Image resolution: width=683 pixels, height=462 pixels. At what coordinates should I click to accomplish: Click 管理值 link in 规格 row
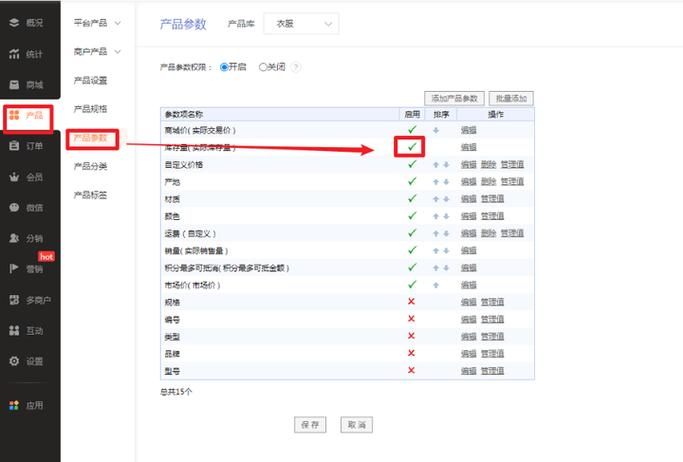coord(493,302)
